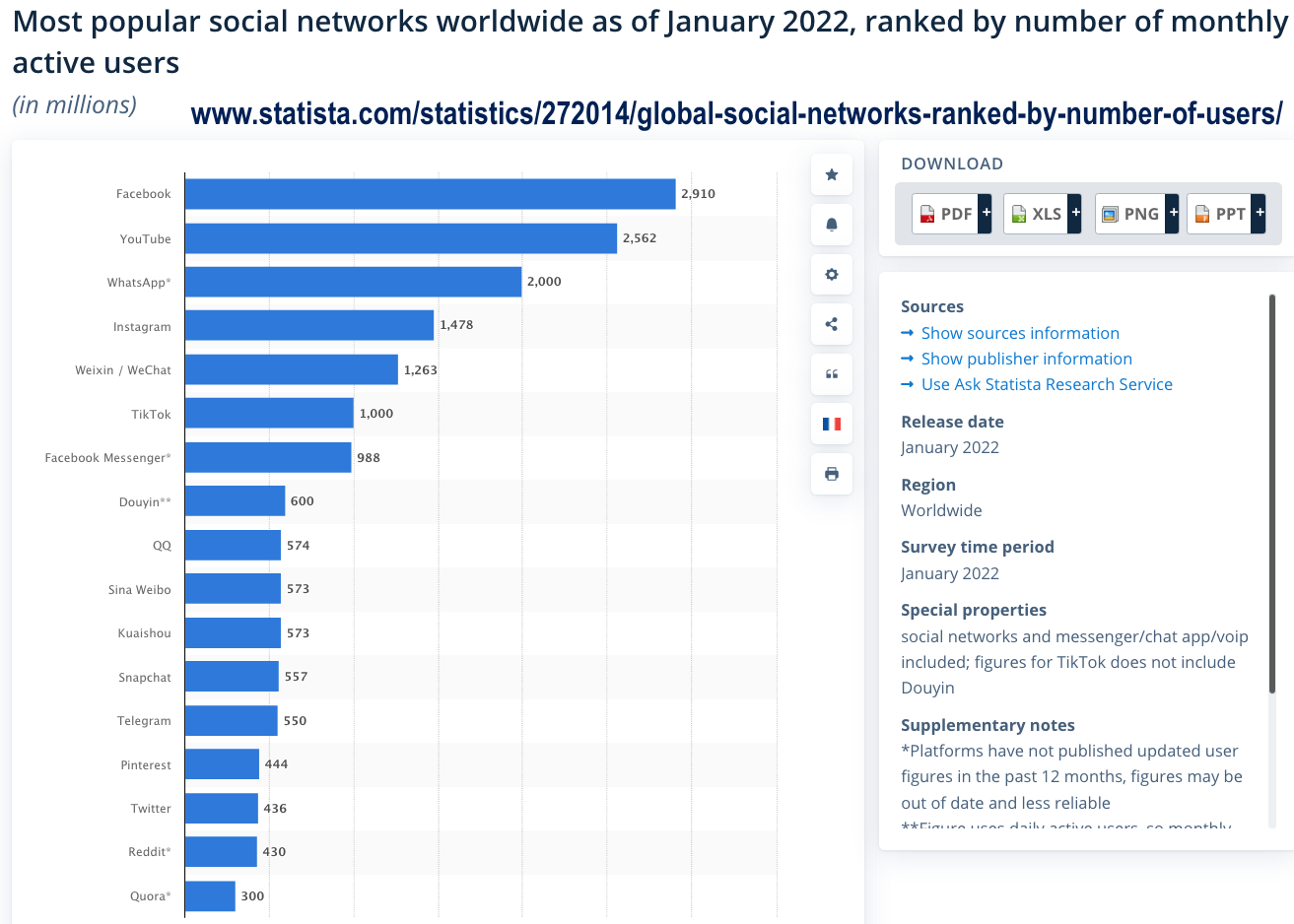
Task: Click the Pinterest axis label
Action: 146,765
